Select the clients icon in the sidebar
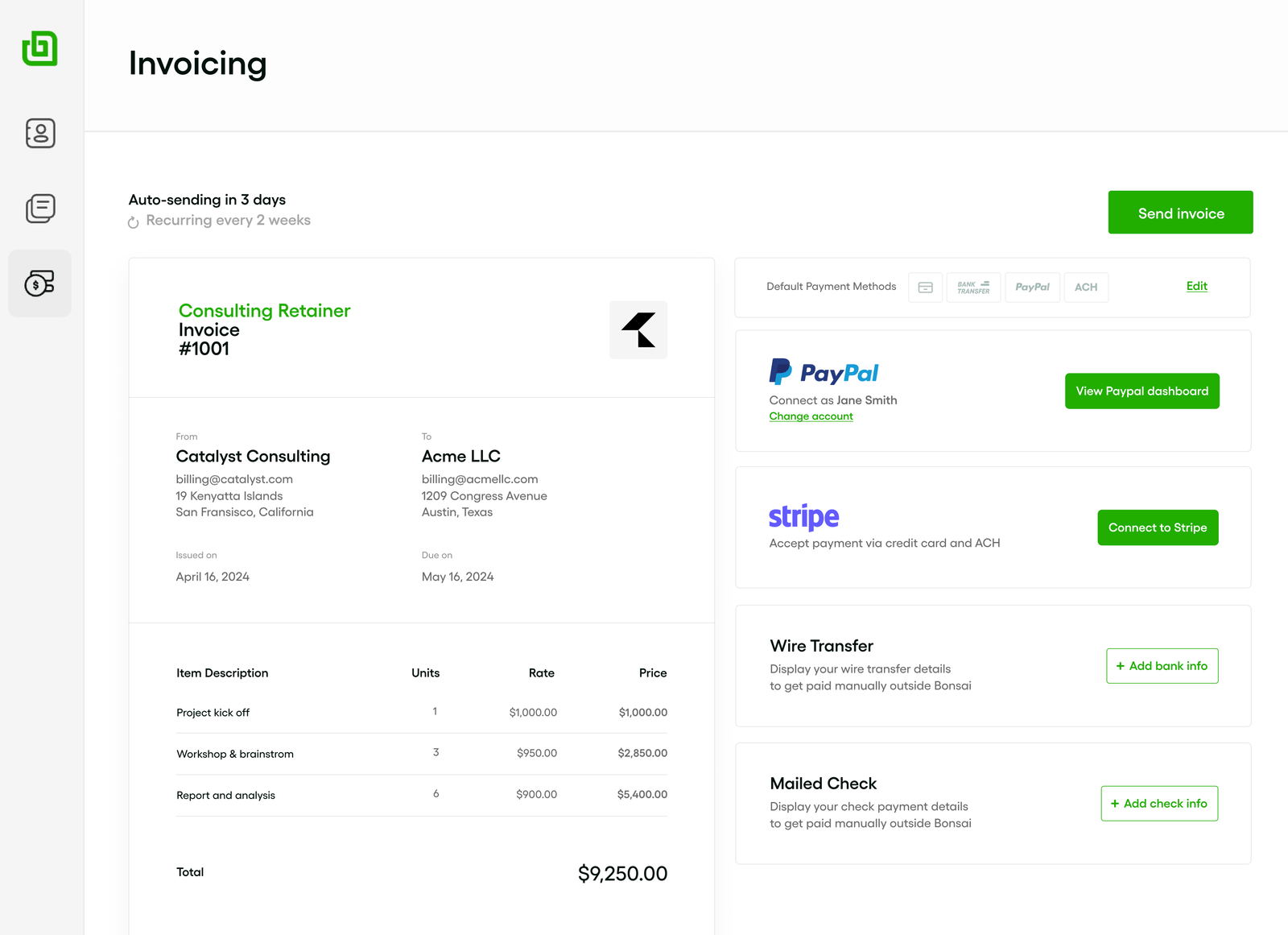Screen dimensions: 1288x935 39,134
